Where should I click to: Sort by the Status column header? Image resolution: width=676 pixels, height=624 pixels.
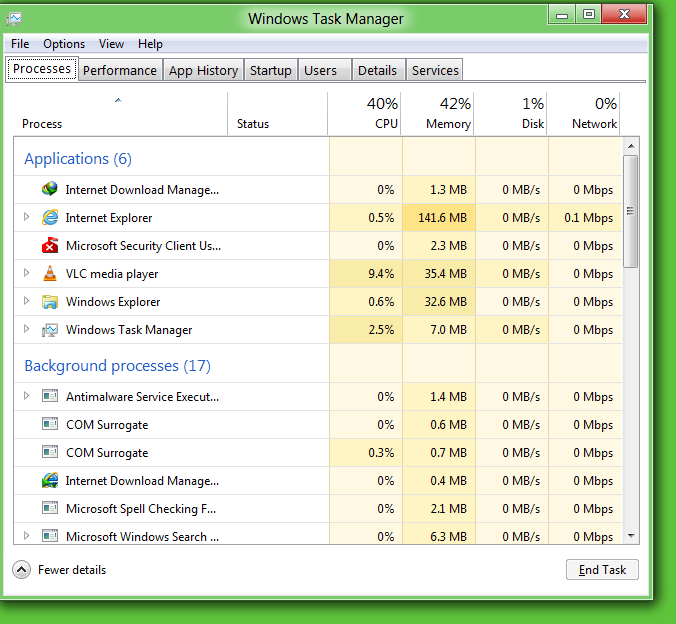tap(277, 113)
